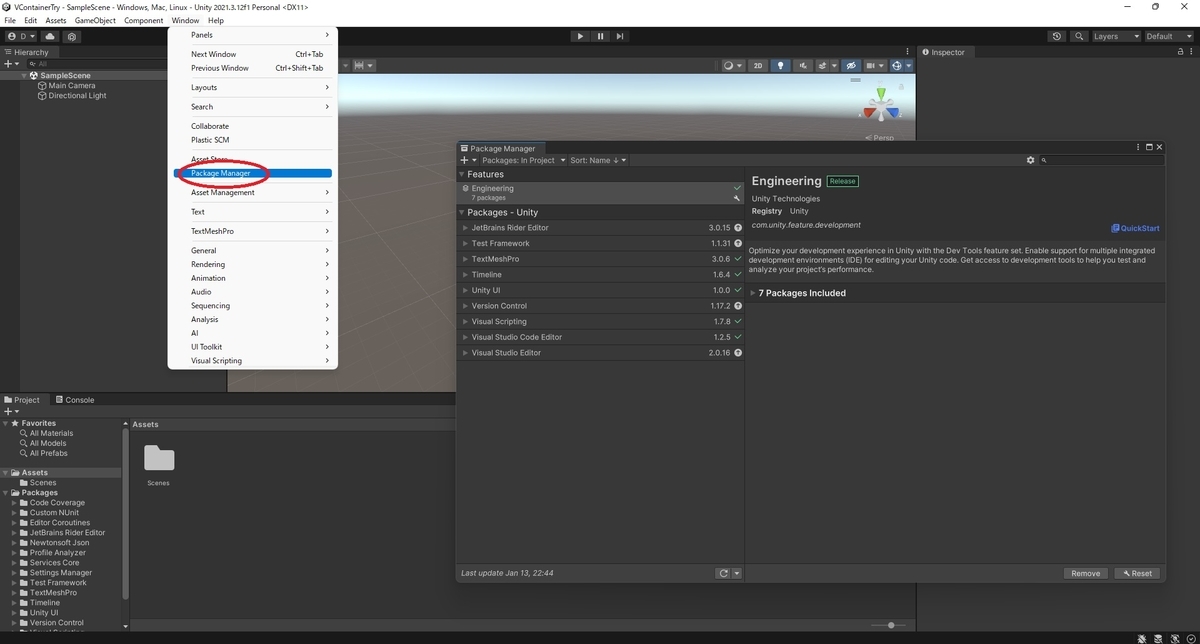Image resolution: width=1200 pixels, height=644 pixels.
Task: Select the Timeline package row
Action: click(600, 274)
